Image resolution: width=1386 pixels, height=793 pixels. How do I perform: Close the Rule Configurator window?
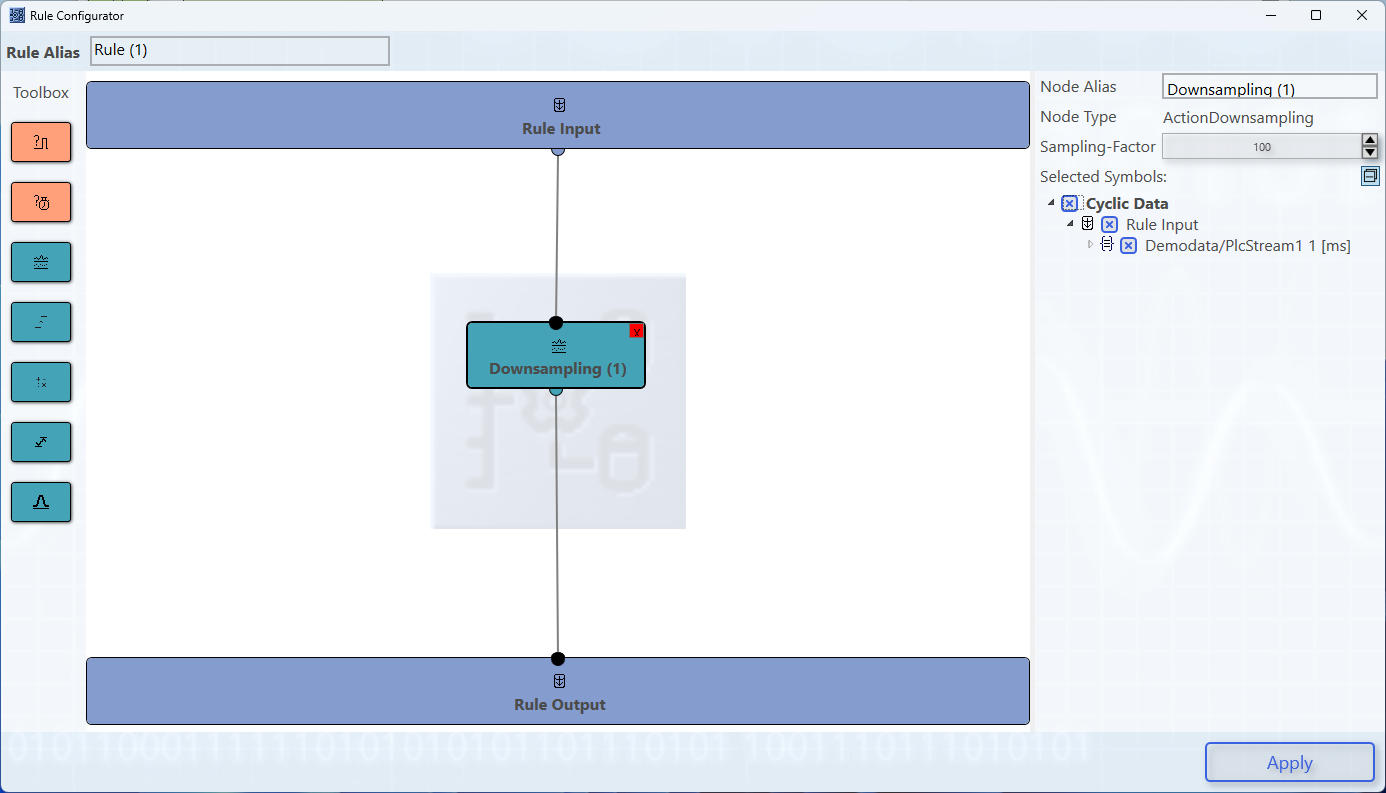[x=1362, y=15]
